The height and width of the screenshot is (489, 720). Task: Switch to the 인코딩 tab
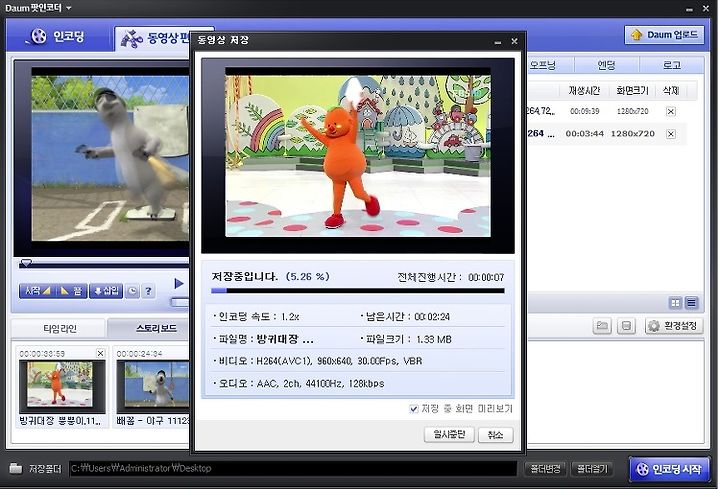[57, 37]
